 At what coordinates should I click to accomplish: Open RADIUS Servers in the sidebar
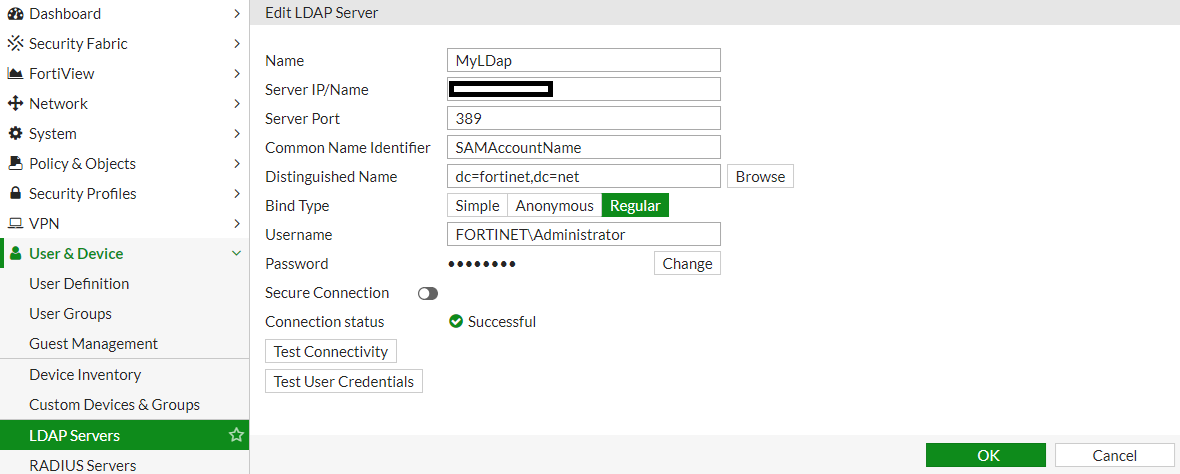tap(82, 465)
